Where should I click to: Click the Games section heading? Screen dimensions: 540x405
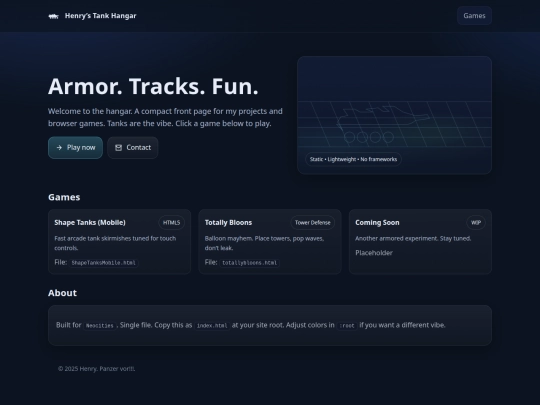click(64, 197)
